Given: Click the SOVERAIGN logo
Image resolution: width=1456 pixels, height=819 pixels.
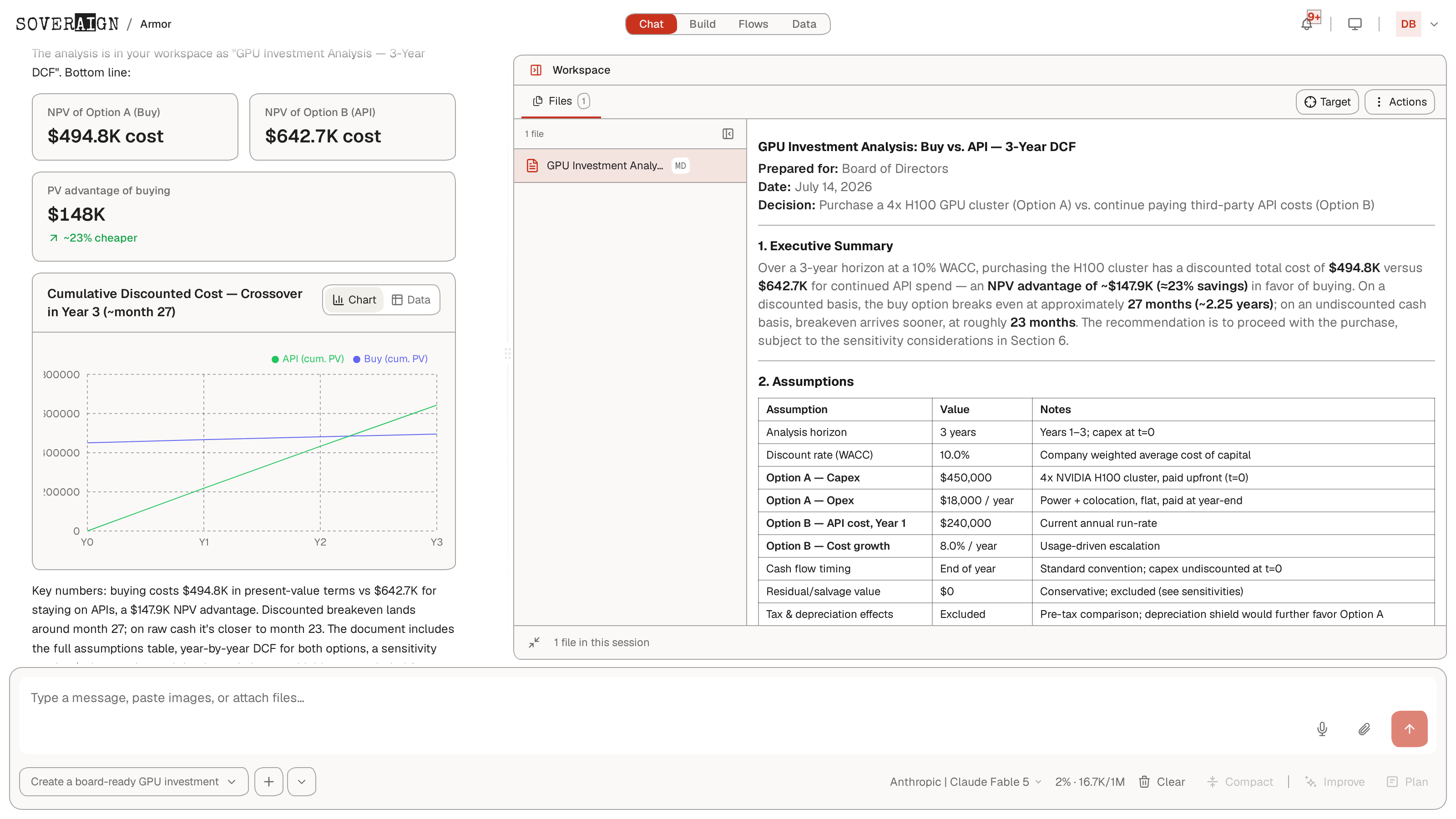Looking at the screenshot, I should (x=67, y=24).
